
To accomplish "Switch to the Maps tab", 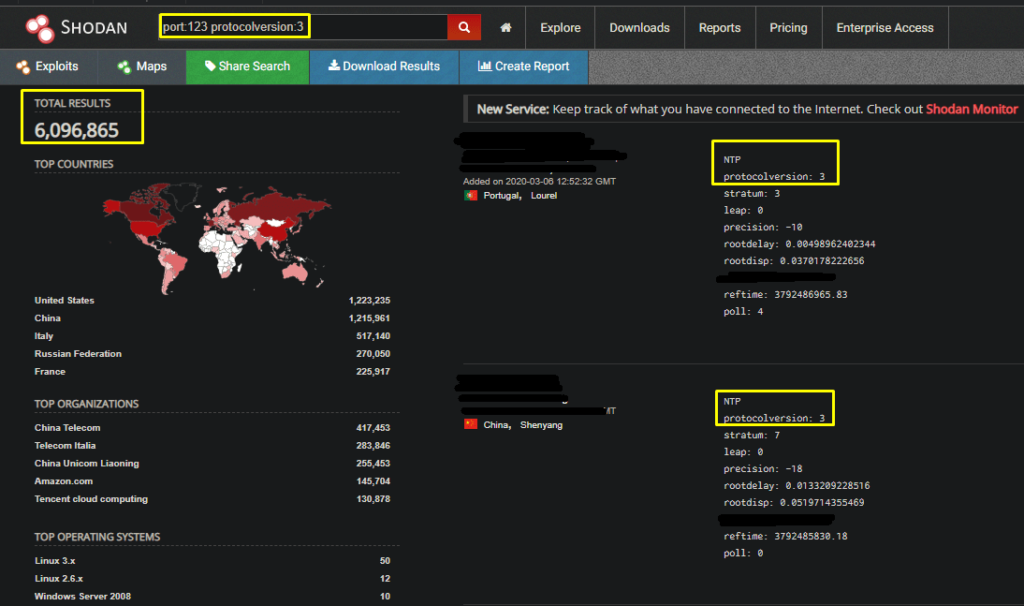I will point(142,67).
